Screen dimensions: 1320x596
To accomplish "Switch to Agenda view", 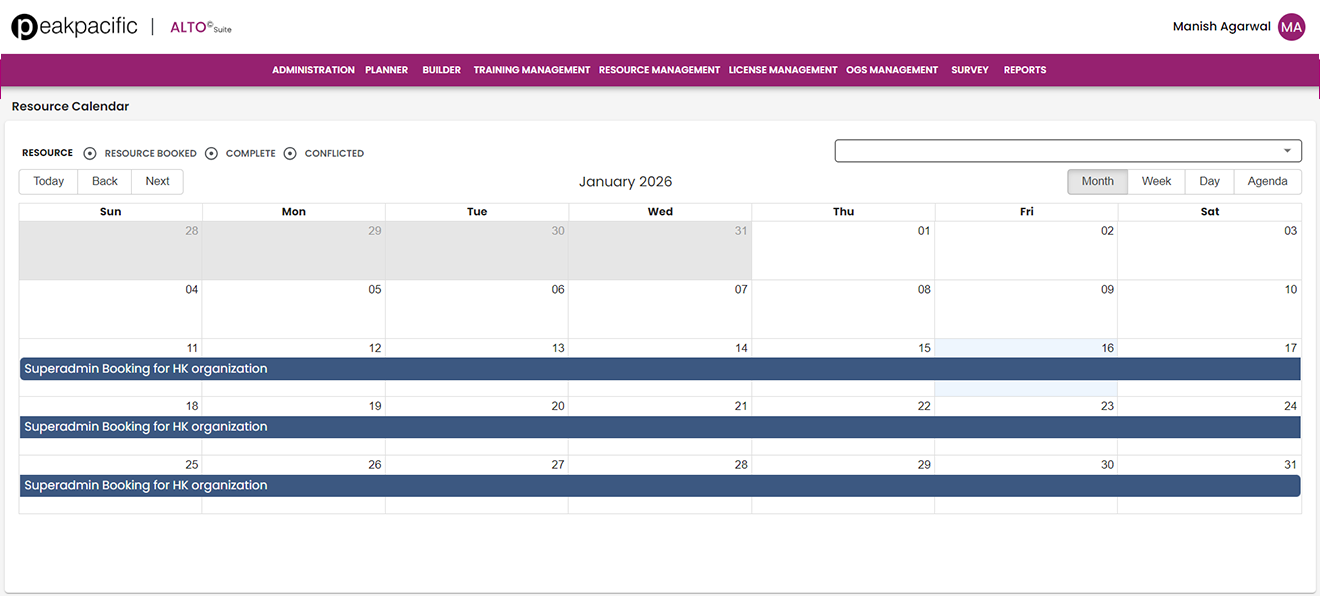I will click(1267, 182).
